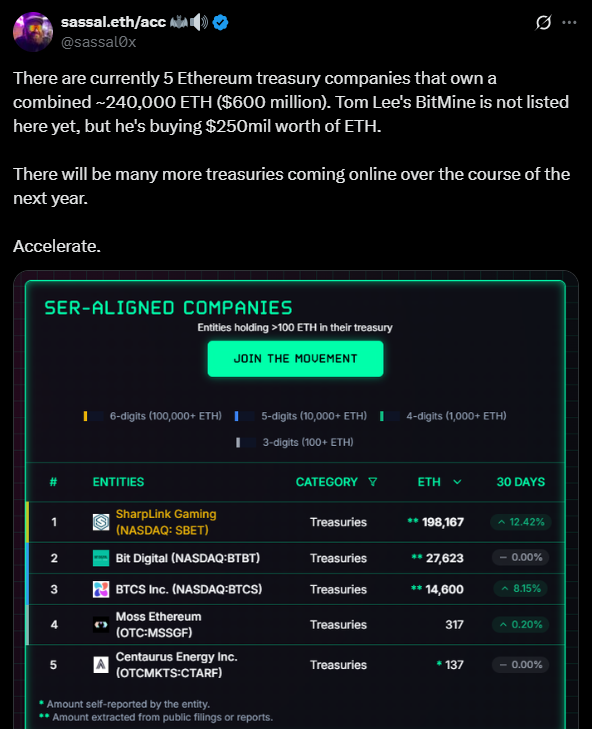
Task: Open the three-dot more options menu
Action: point(569,22)
